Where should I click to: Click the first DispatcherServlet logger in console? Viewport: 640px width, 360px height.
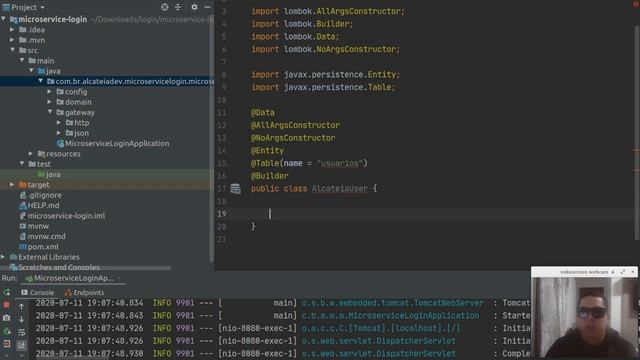coord(378,341)
